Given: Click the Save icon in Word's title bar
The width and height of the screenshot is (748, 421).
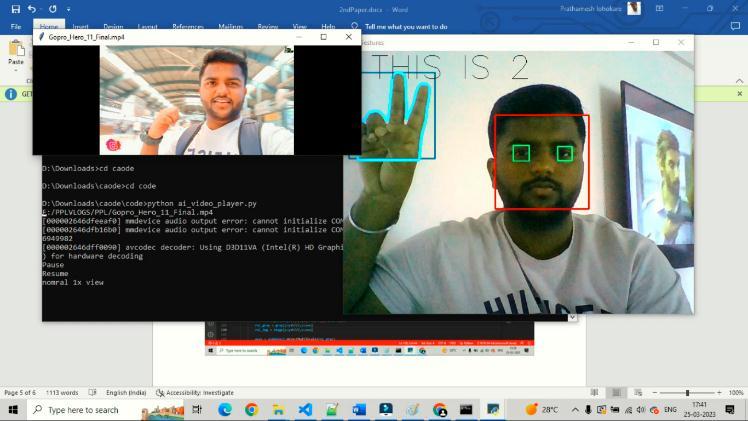Looking at the screenshot, I should 15,9.
